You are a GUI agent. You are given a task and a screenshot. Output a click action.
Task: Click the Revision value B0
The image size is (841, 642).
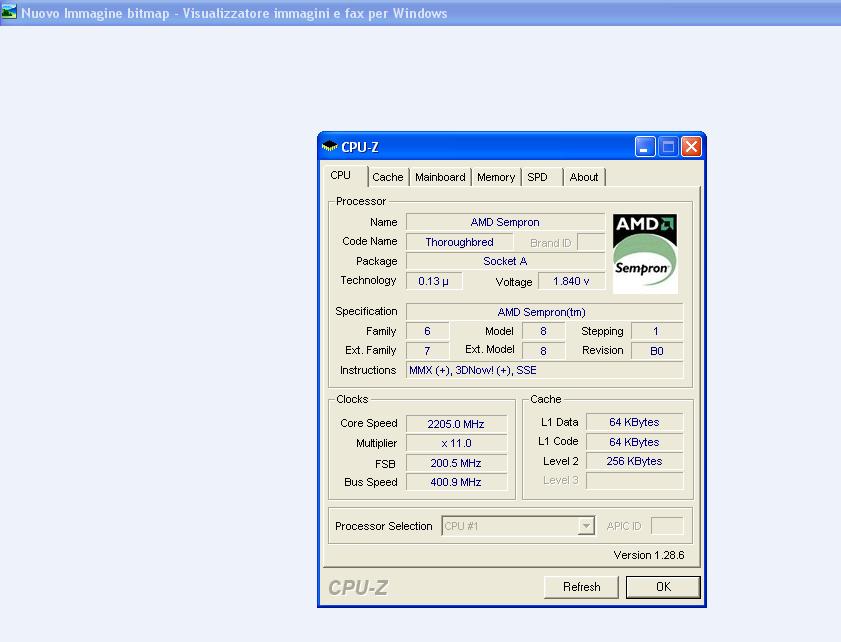point(657,351)
